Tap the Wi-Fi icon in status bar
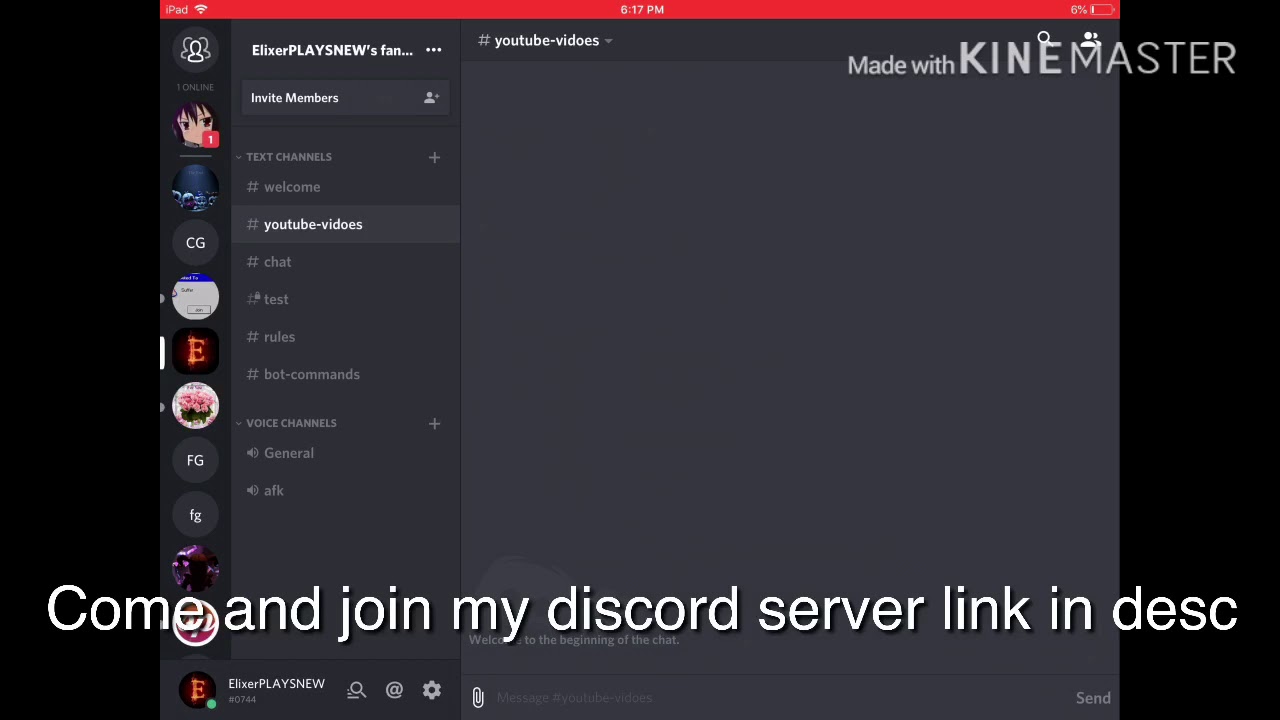1280x720 pixels. click(201, 9)
